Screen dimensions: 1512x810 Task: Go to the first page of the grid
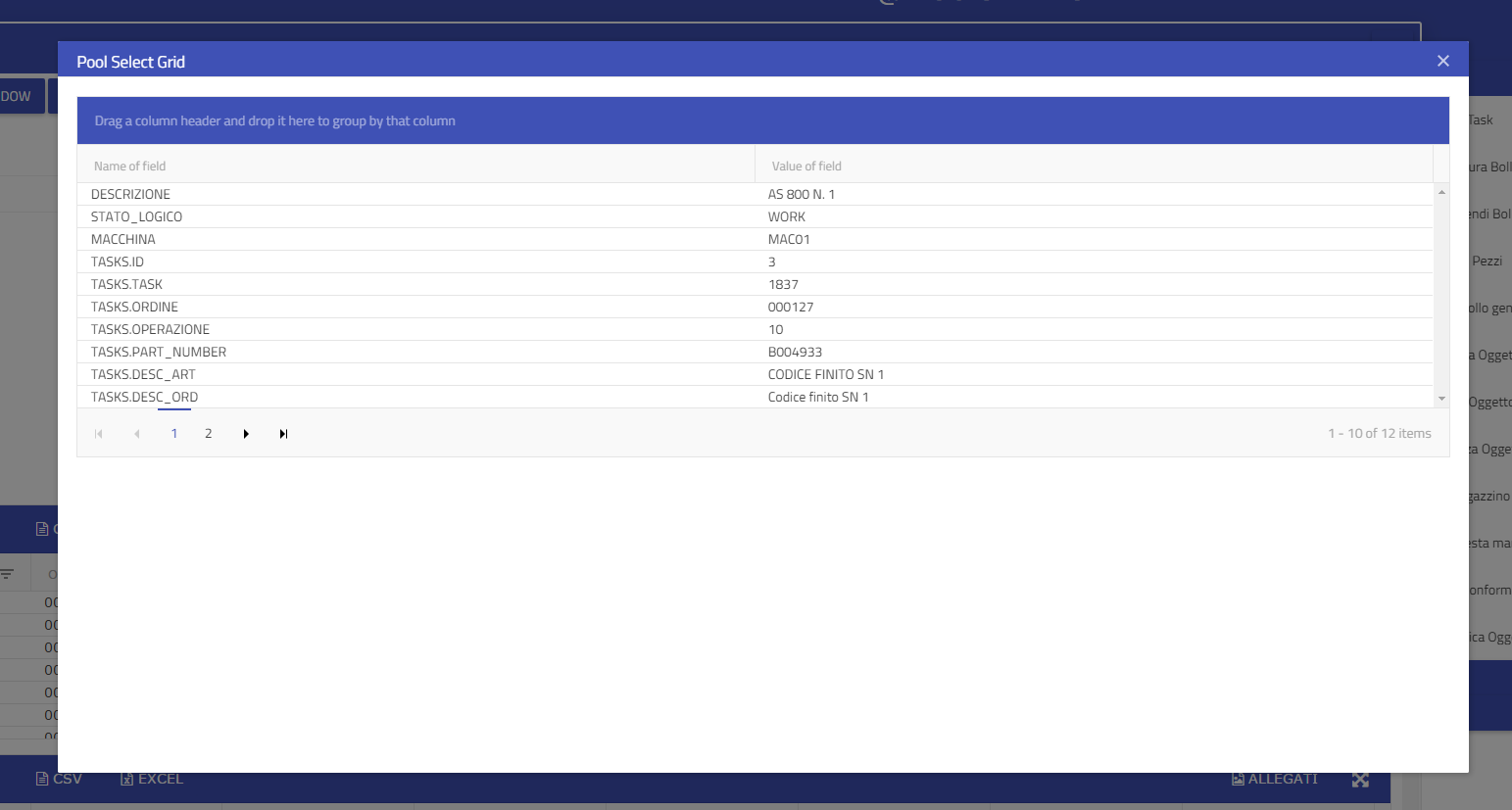pos(98,434)
